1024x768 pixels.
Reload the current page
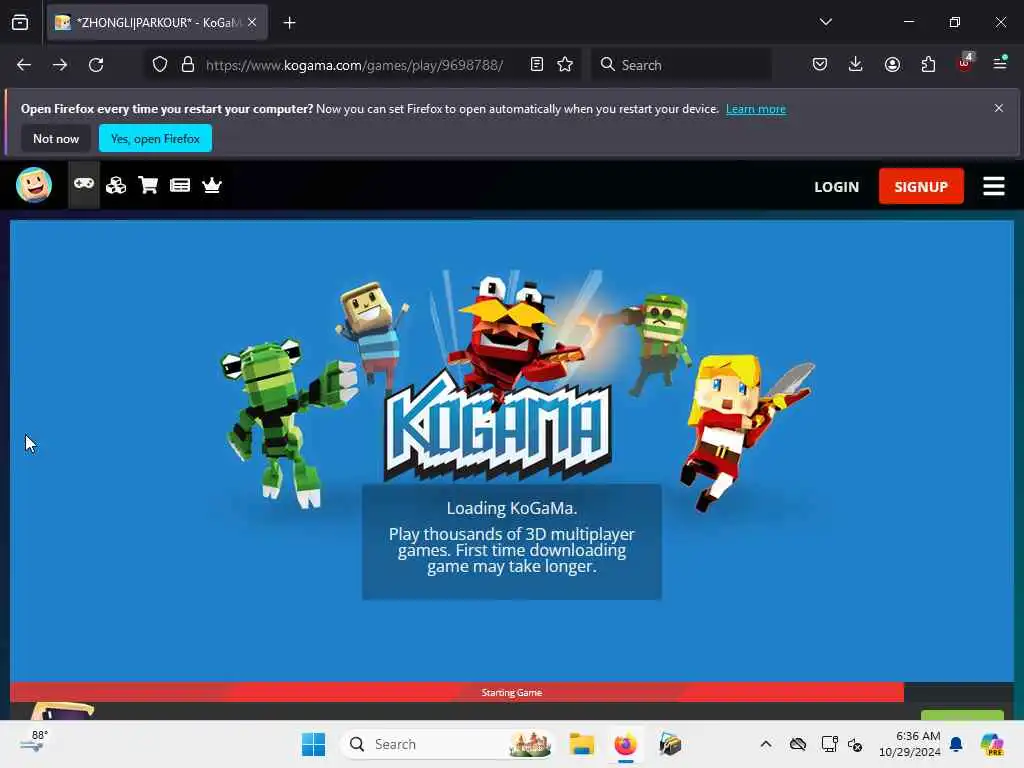[x=96, y=65]
